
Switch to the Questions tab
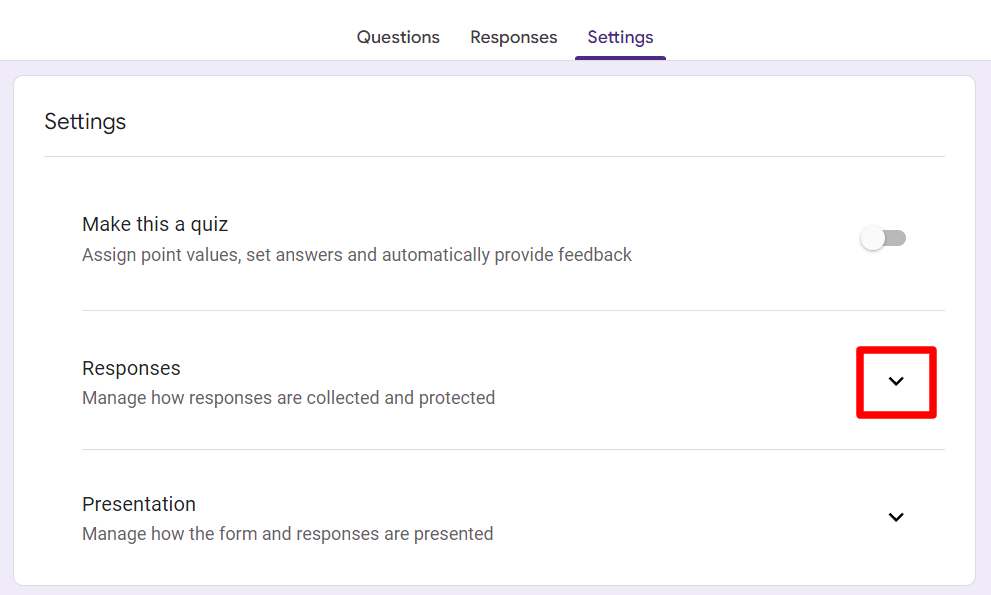(x=398, y=37)
